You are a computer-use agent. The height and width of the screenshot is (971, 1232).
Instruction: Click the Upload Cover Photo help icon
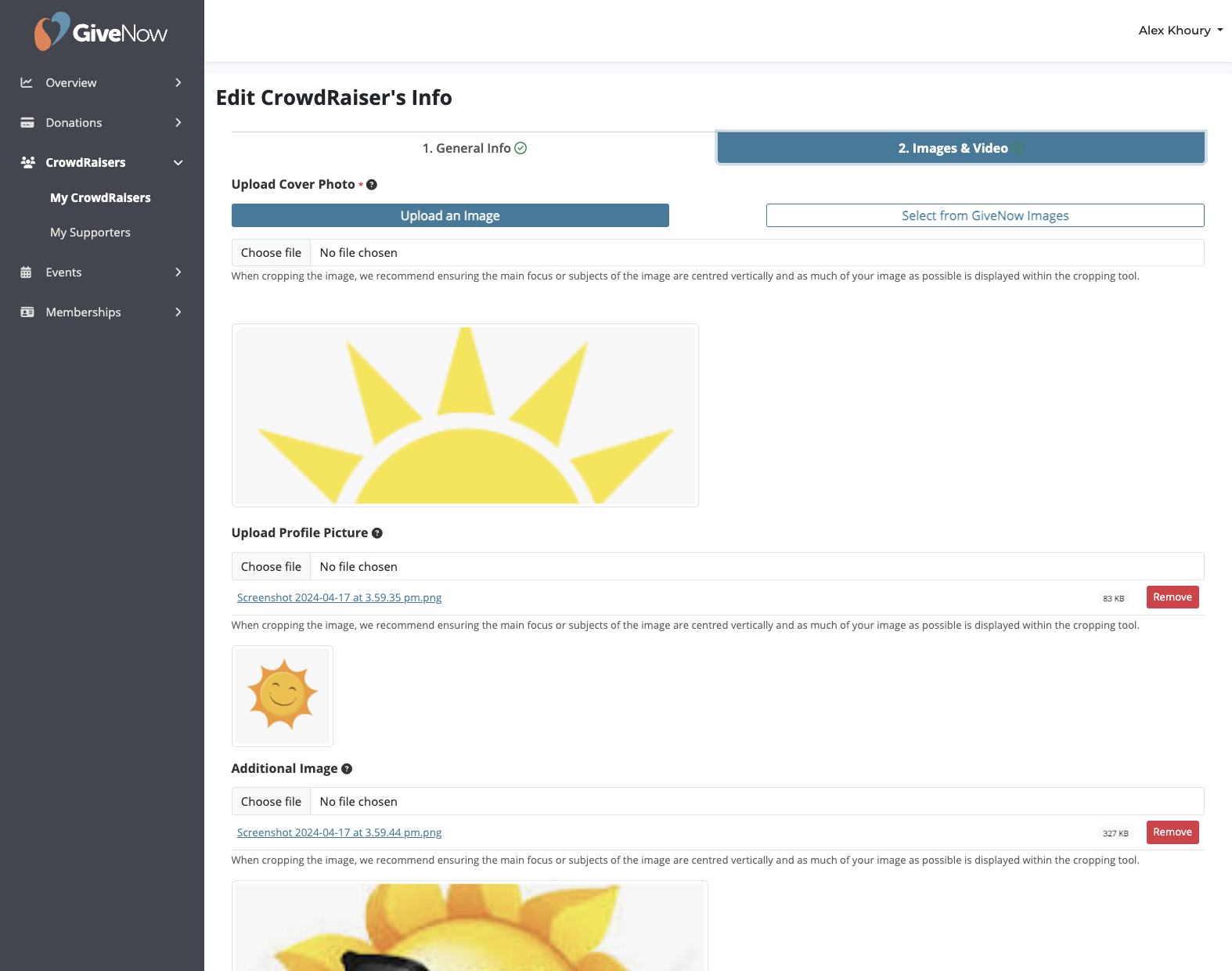372,185
